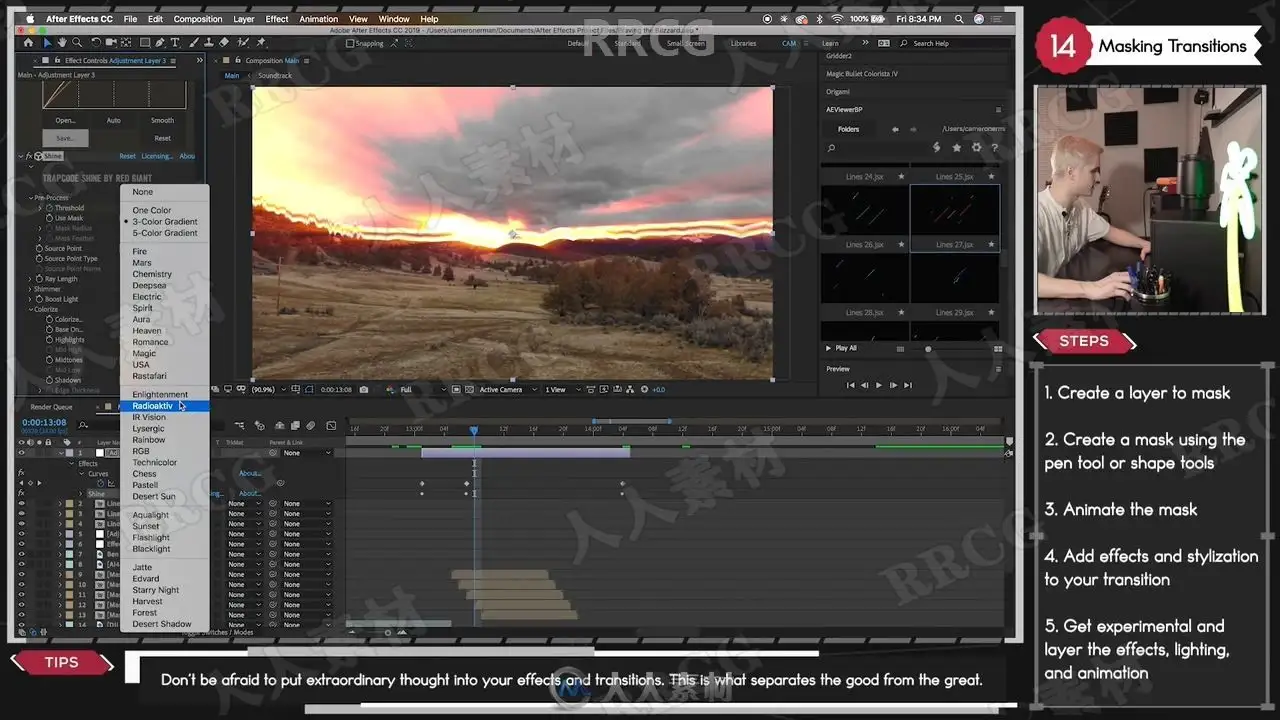This screenshot has width=1280, height=720.
Task: Switch to the Soundtrack composition tab
Action: tap(275, 76)
